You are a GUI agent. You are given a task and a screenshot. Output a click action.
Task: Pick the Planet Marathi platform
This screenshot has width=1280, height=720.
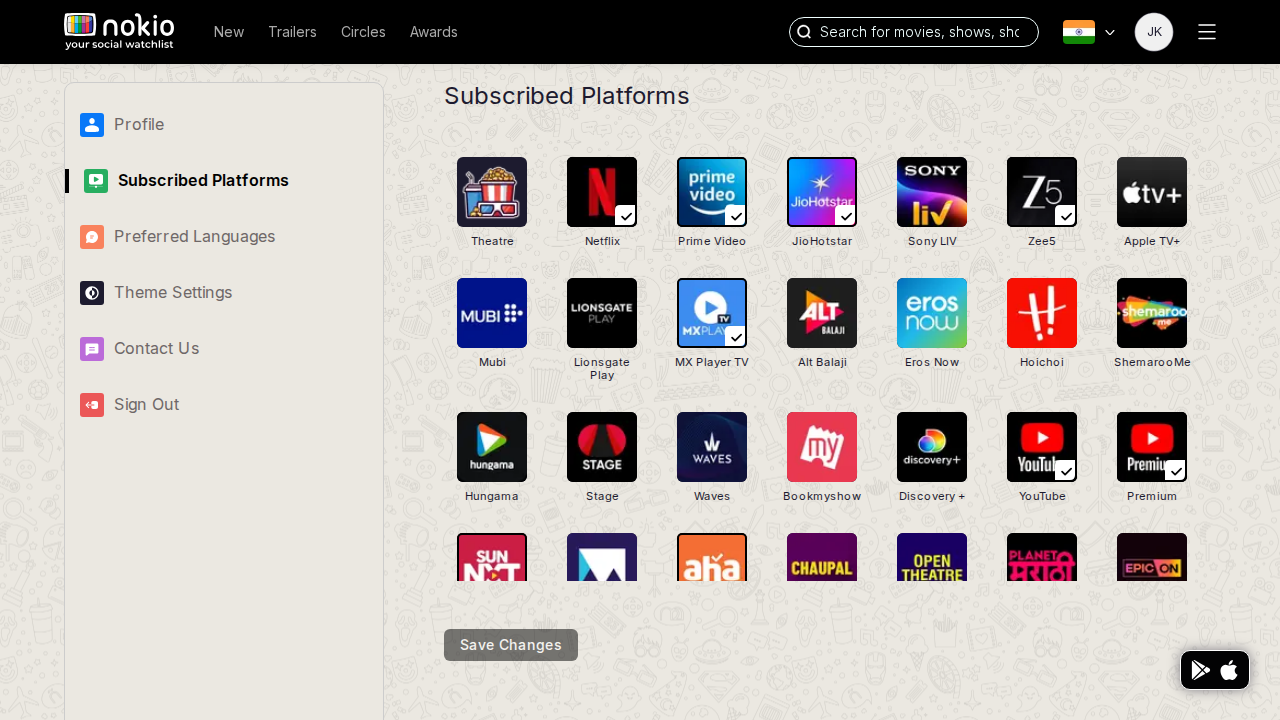[x=1042, y=557]
